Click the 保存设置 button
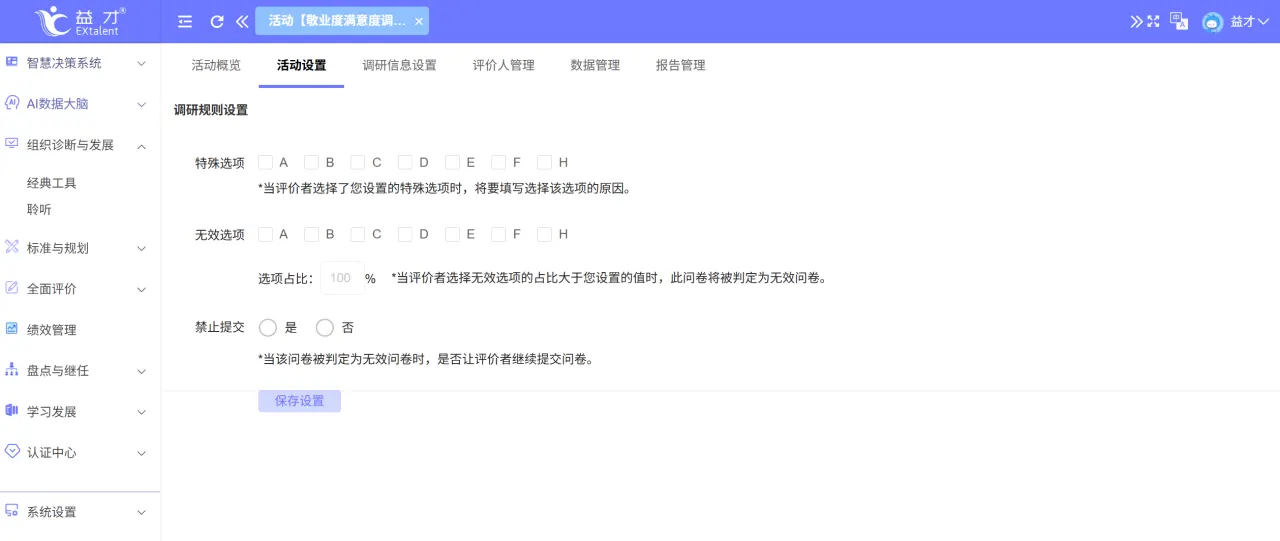1280x541 pixels. (x=299, y=401)
